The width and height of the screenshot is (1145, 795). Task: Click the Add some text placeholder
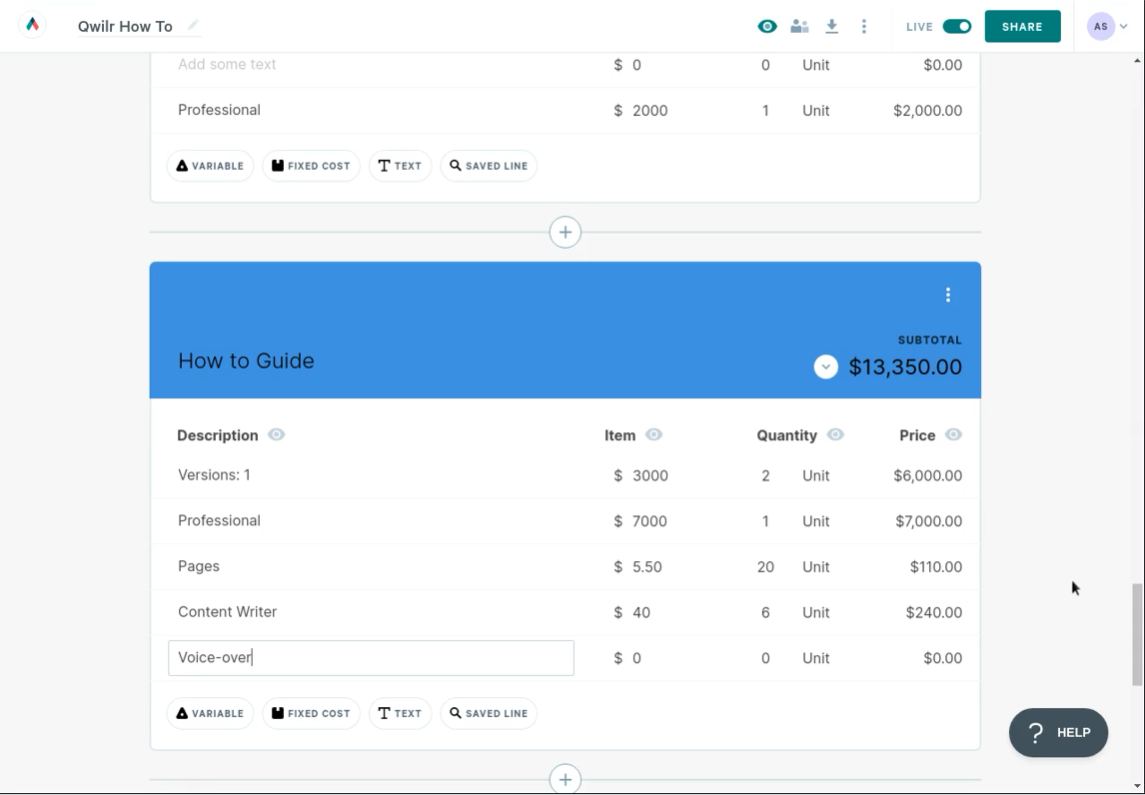click(227, 64)
